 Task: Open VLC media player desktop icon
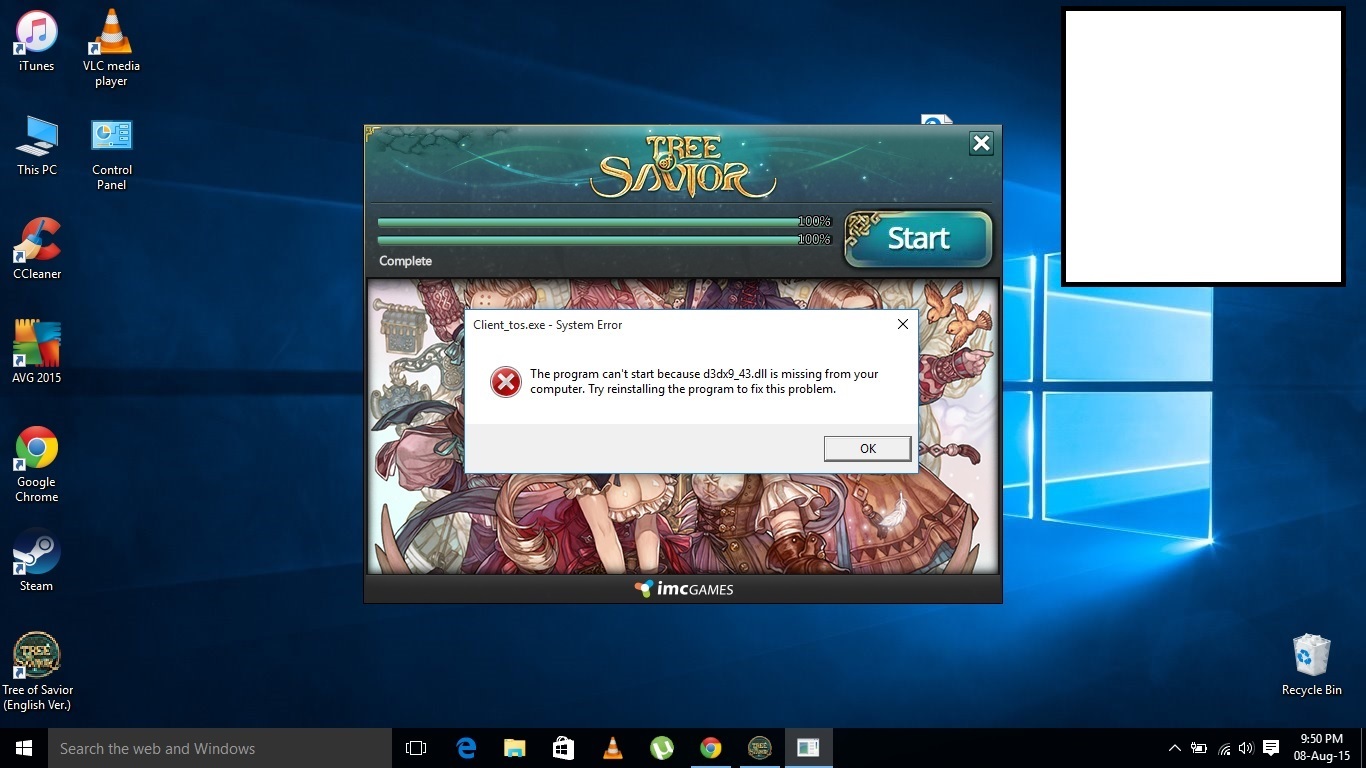(111, 46)
